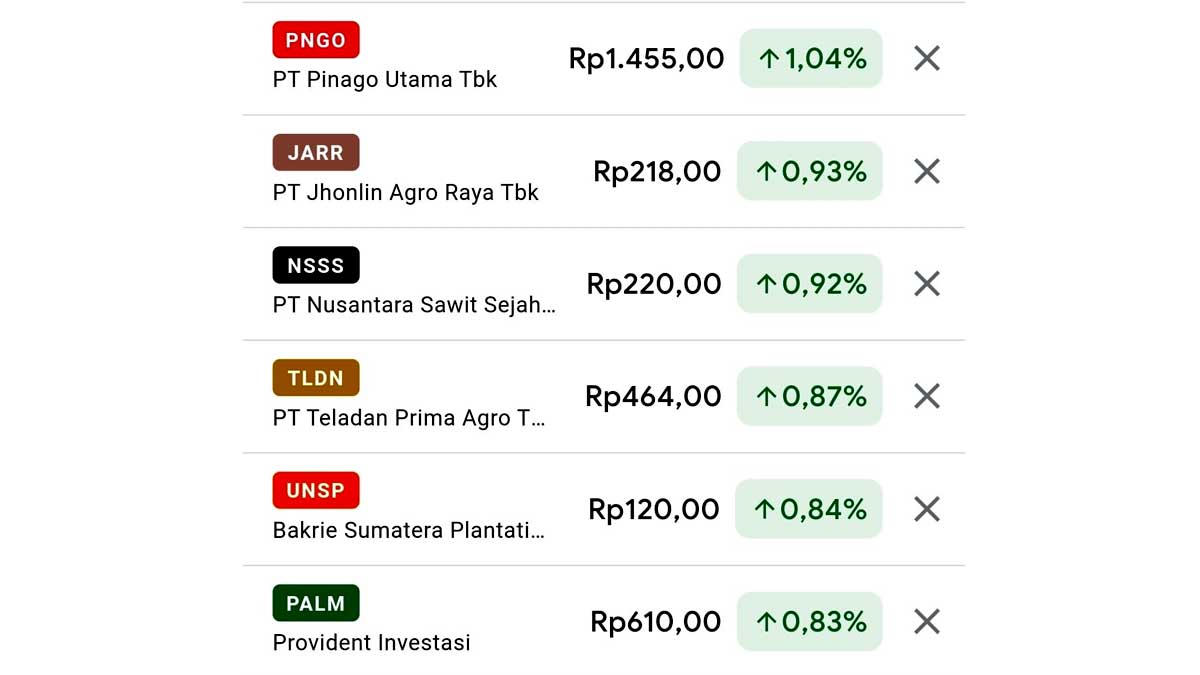The height and width of the screenshot is (675, 1200).
Task: Open the TLDN ticker badge
Action: tap(316, 378)
